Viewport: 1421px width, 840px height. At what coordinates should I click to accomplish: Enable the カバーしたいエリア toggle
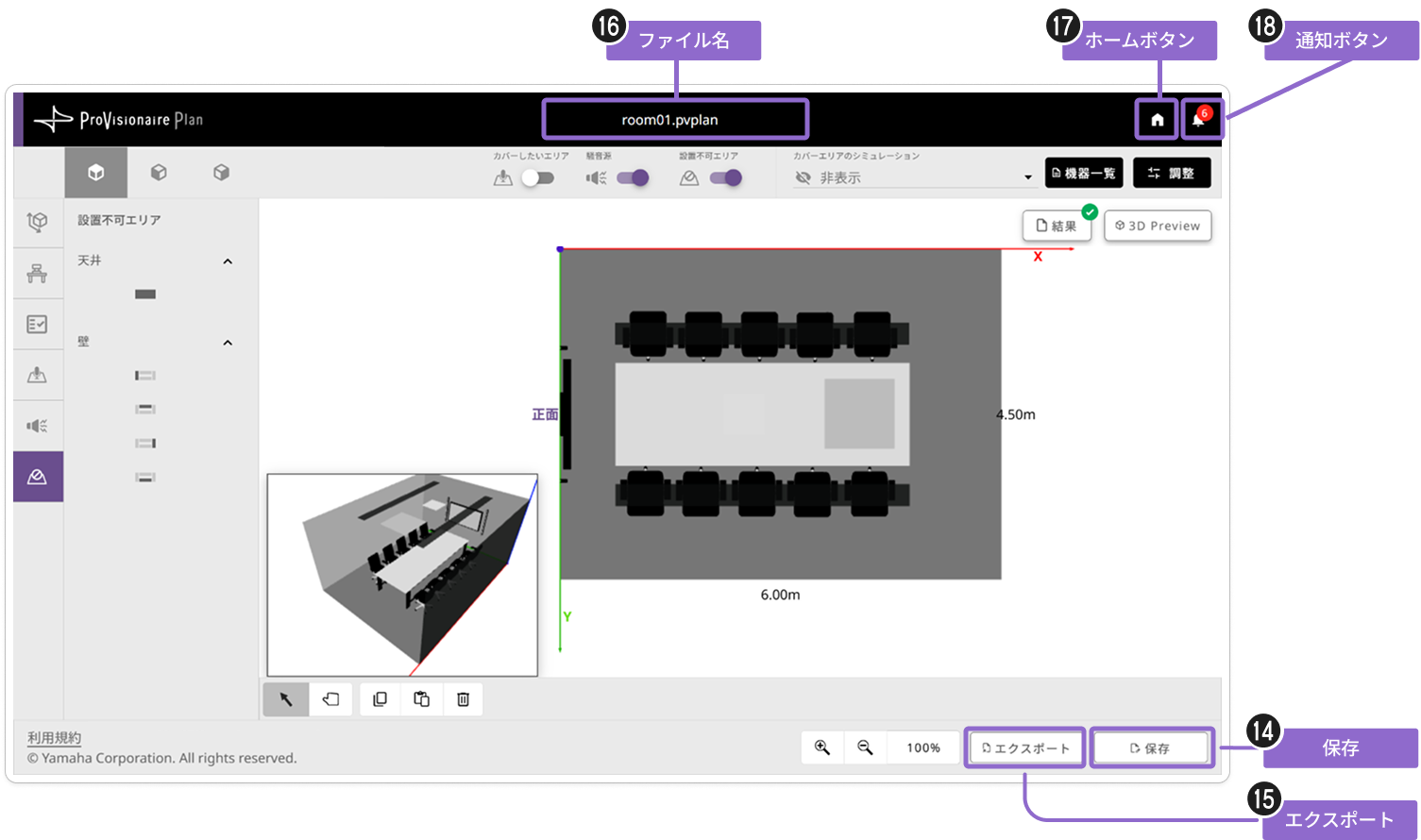coord(537,177)
